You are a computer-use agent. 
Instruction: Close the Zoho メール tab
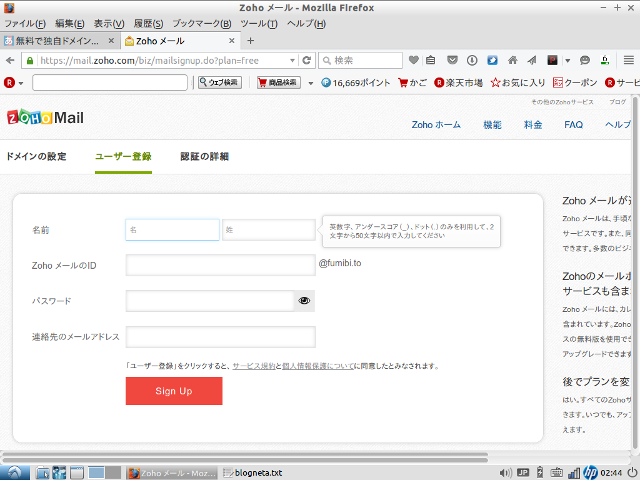tap(231, 41)
